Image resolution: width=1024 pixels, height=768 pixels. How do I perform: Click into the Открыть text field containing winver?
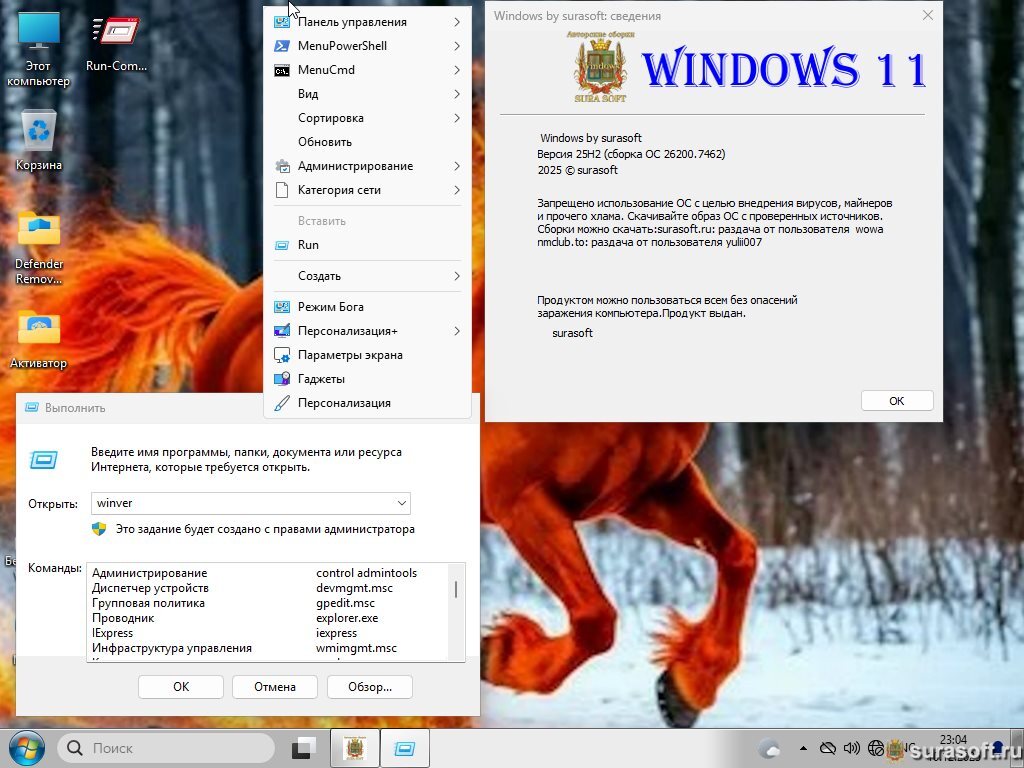[x=242, y=503]
